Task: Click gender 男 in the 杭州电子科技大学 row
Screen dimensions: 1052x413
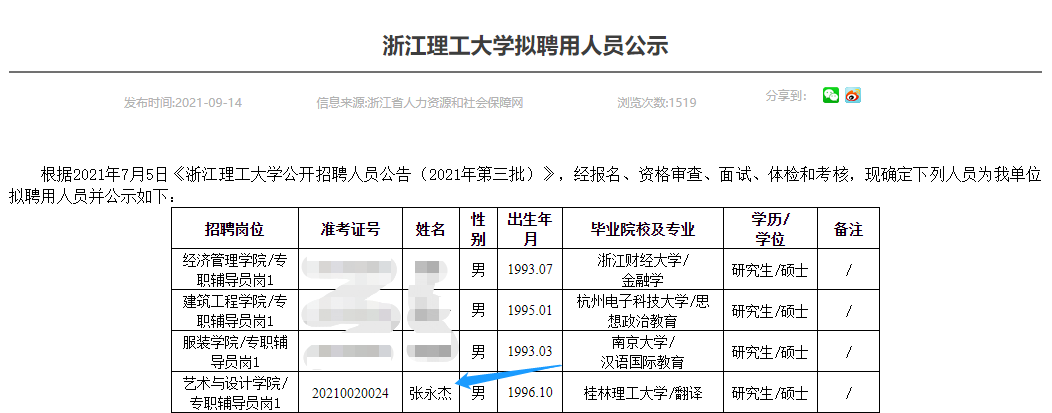Action: [x=478, y=310]
